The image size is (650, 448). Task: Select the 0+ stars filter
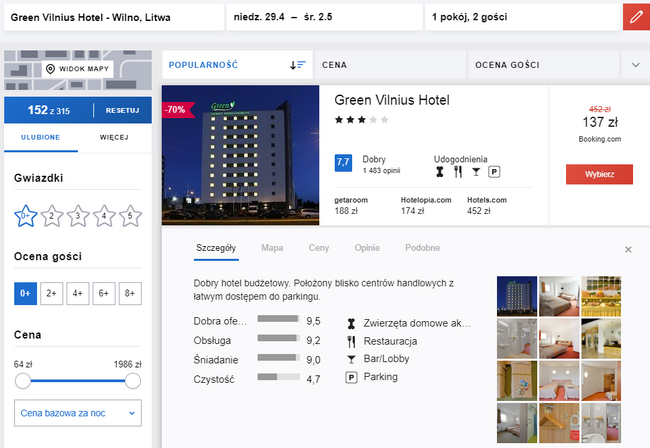click(26, 216)
